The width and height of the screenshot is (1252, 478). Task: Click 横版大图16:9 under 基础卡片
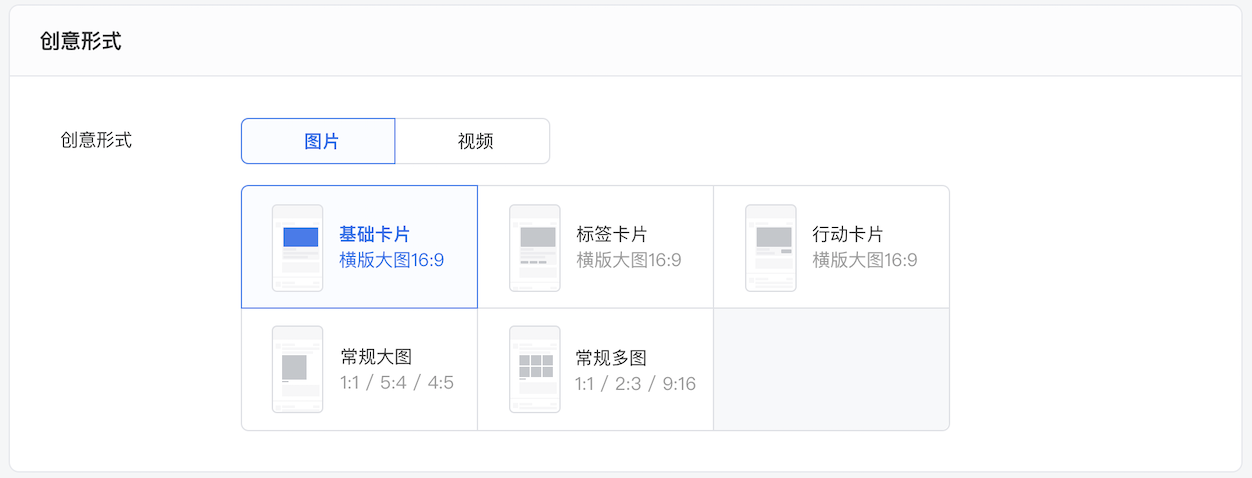[x=392, y=260]
